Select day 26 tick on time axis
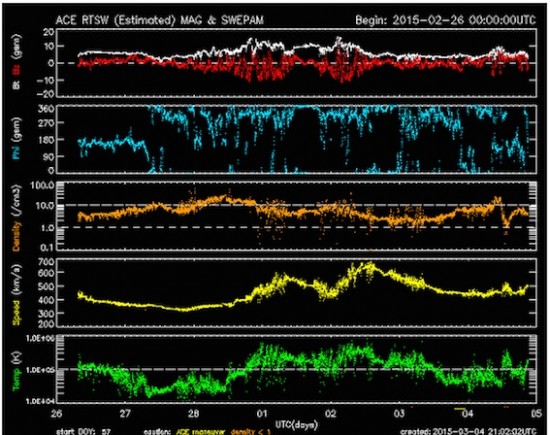Screen dimensions: 550x435 point(57,414)
